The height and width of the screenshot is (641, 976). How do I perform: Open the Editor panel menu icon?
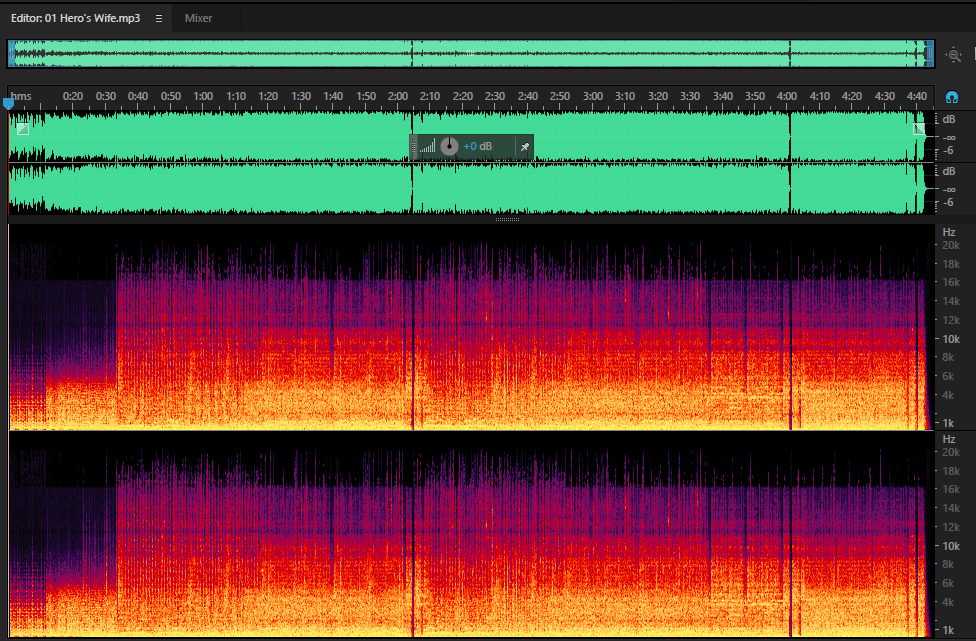pos(159,19)
